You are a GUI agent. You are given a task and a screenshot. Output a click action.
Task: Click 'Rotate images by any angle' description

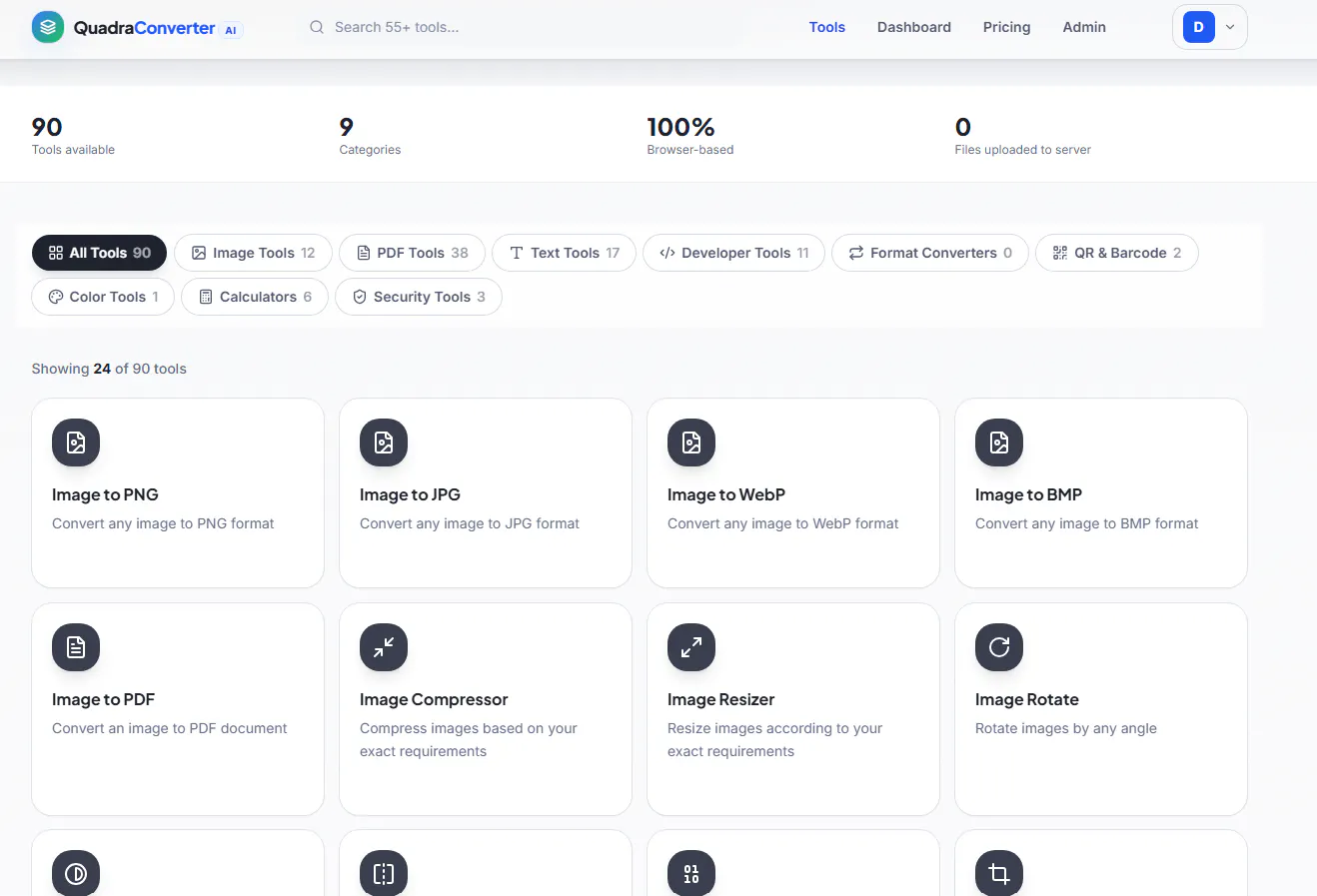(1066, 728)
